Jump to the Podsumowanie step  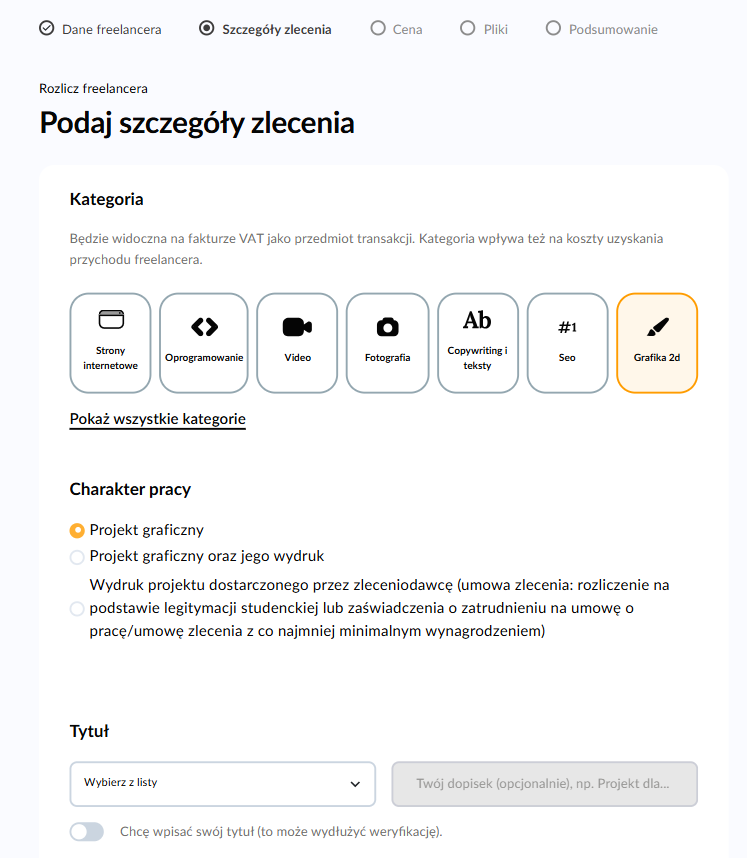click(602, 29)
